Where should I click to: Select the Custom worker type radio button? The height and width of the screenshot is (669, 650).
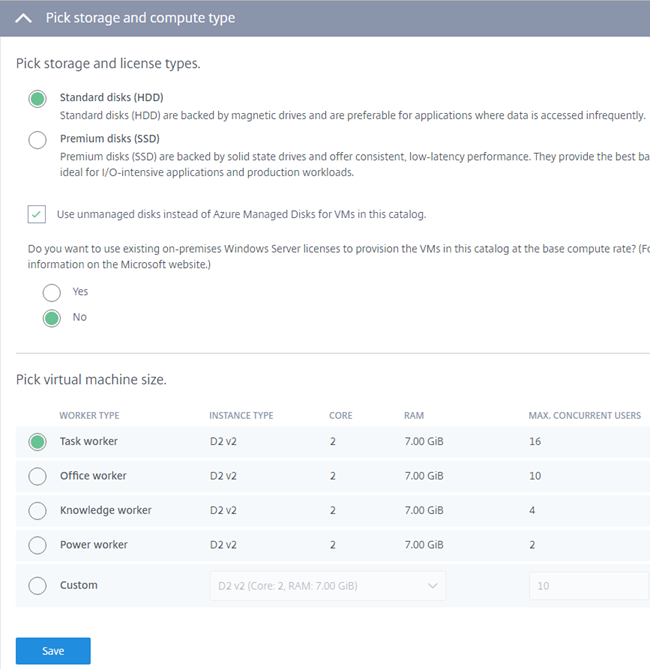pos(37,586)
